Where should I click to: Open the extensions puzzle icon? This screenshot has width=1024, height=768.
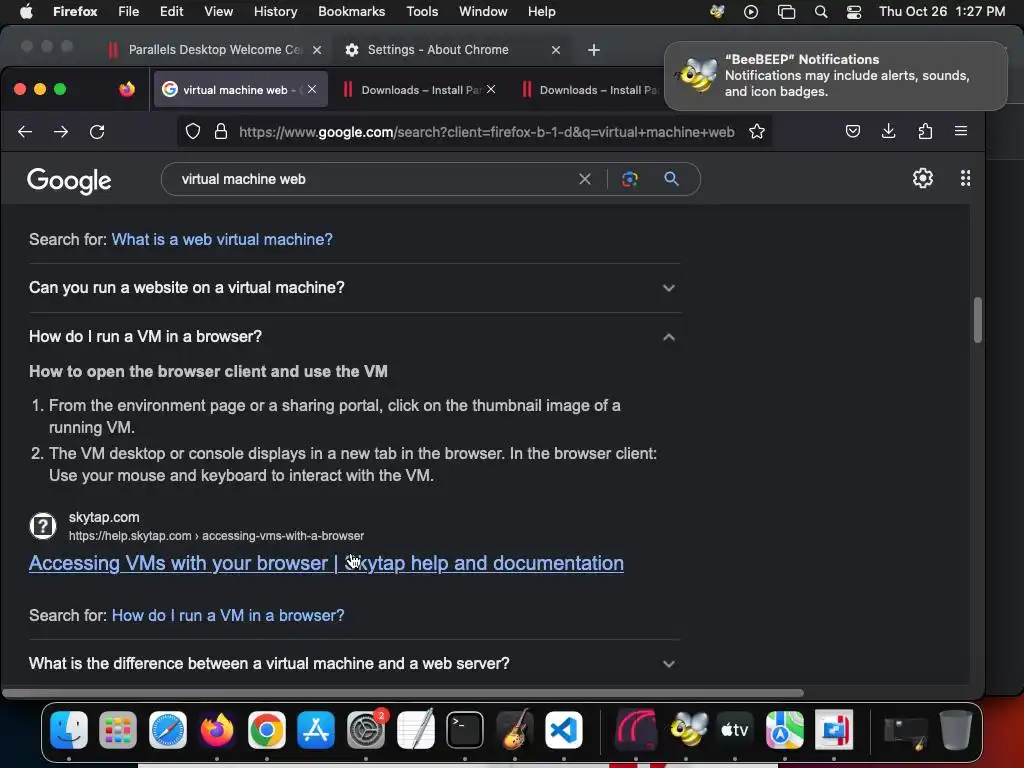click(925, 131)
